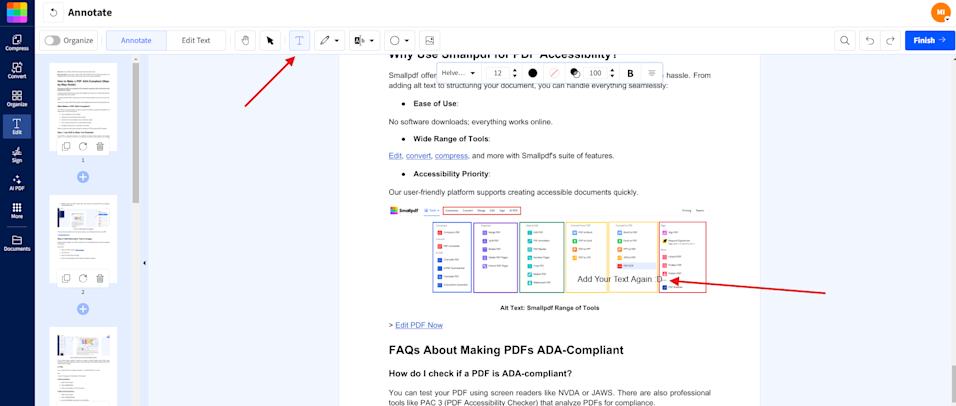Click 'Alt Text: Smallpdf Range of Tools' caption
956x406 pixels.
(549, 308)
